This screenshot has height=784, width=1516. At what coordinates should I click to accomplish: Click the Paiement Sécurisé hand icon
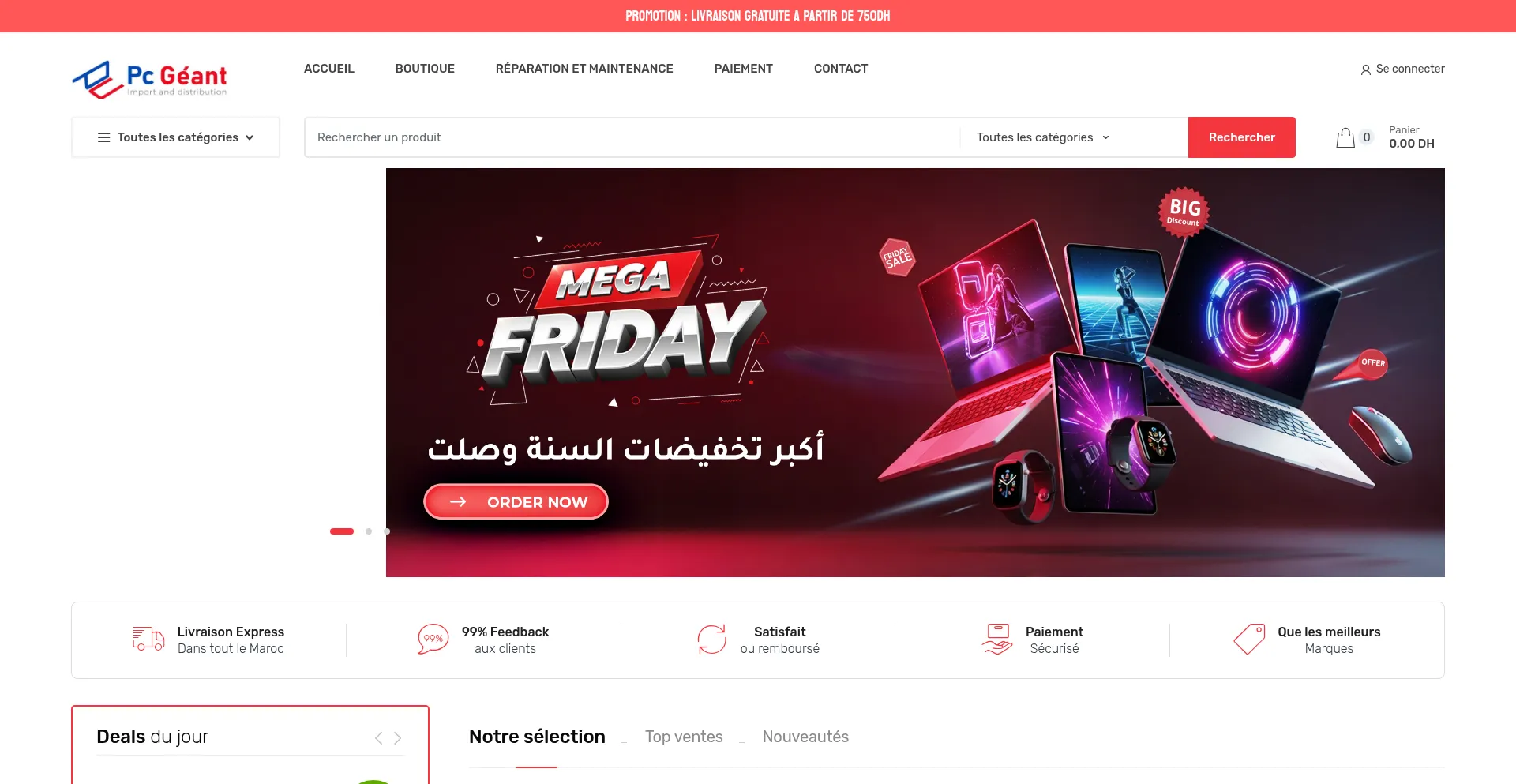pos(997,640)
